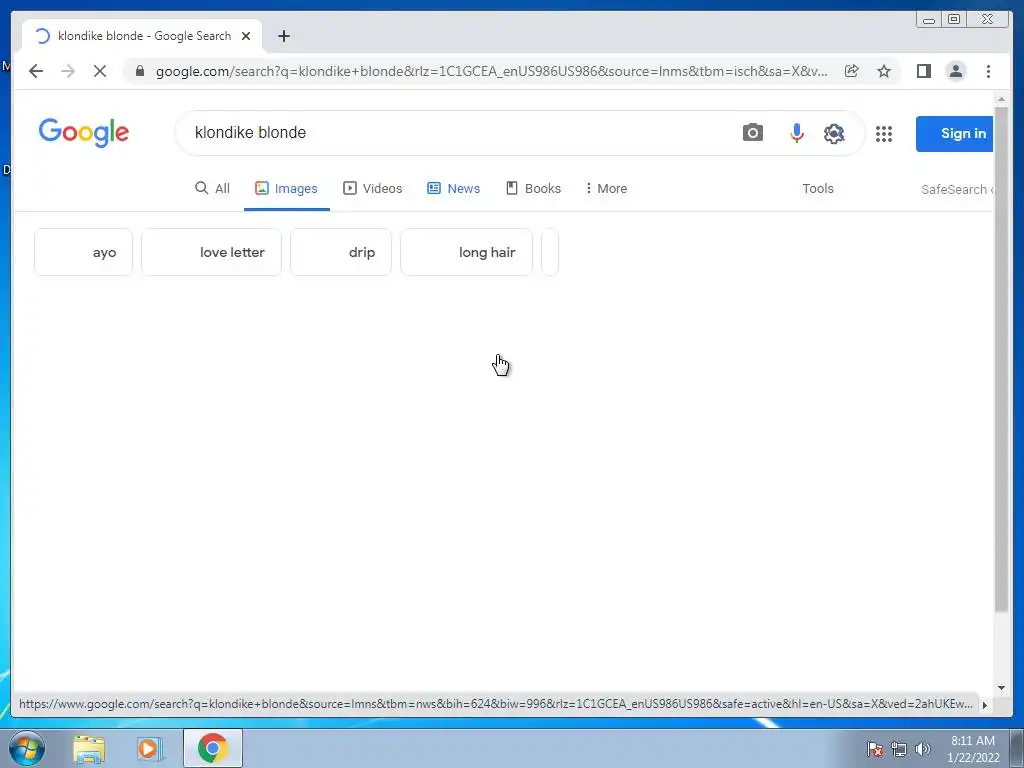The image size is (1024, 768).
Task: Click the address bar URL
Action: [491, 71]
